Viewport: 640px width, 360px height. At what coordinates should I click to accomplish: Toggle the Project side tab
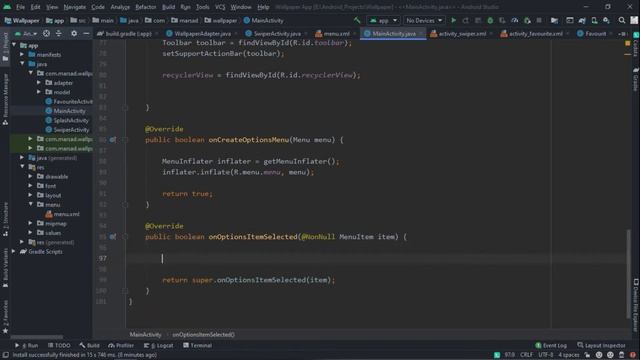(x=5, y=46)
